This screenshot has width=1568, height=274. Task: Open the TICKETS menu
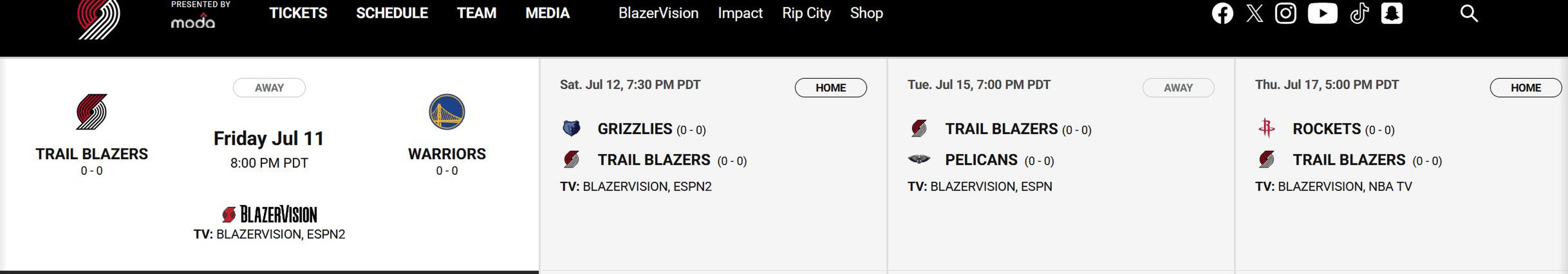coord(298,13)
